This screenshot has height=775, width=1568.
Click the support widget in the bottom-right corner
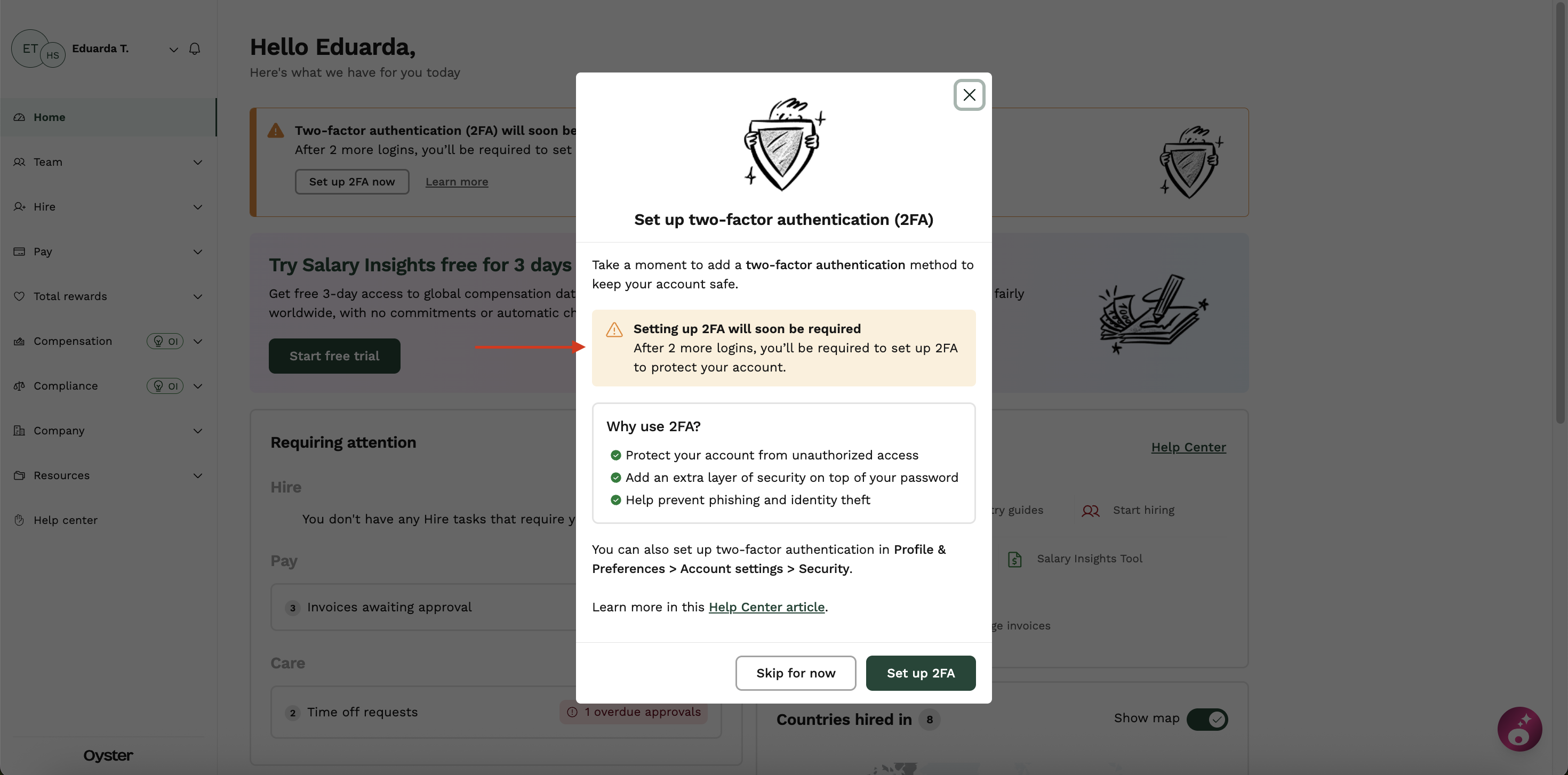point(1519,729)
